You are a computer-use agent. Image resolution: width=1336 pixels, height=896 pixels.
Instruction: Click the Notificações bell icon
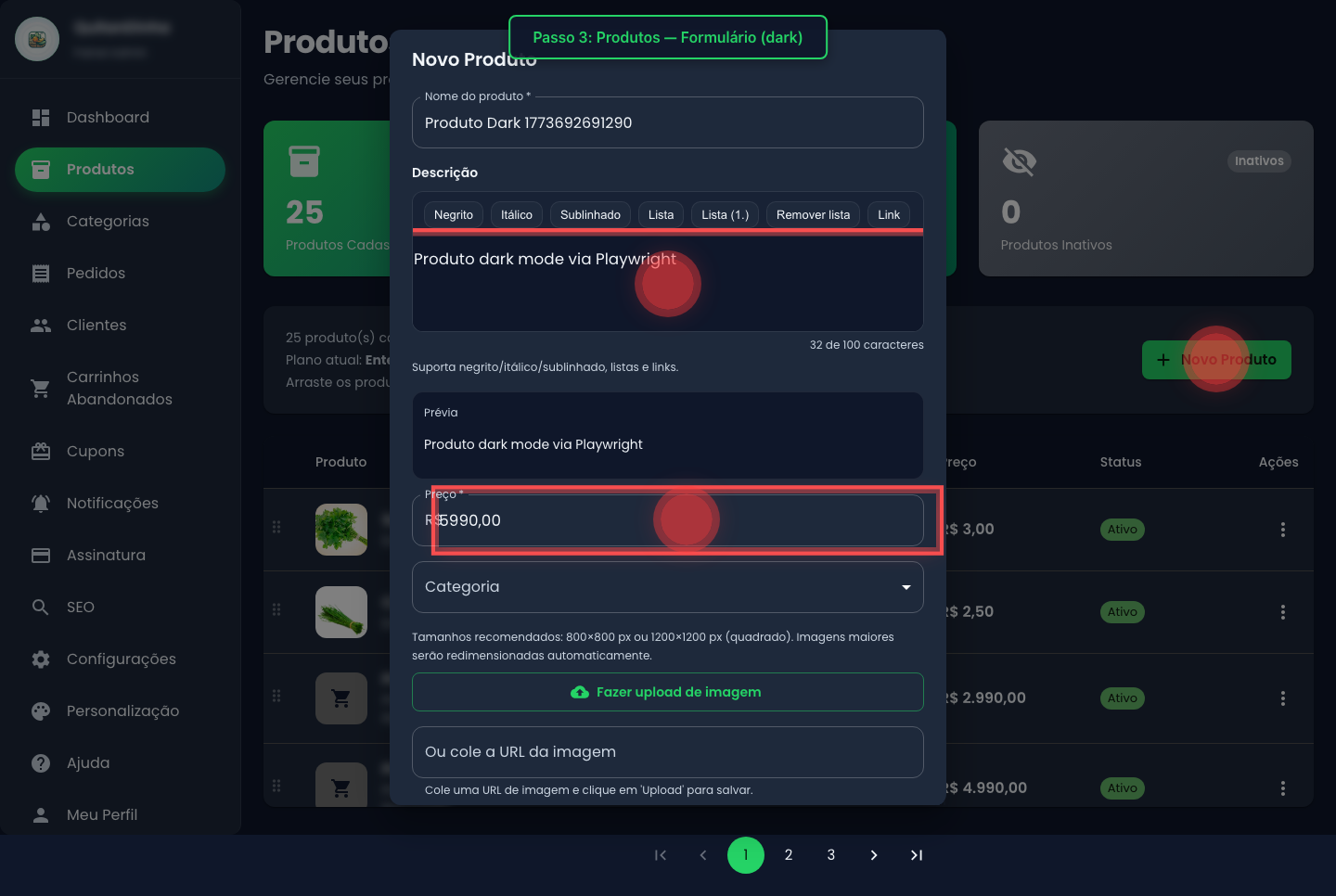41,504
